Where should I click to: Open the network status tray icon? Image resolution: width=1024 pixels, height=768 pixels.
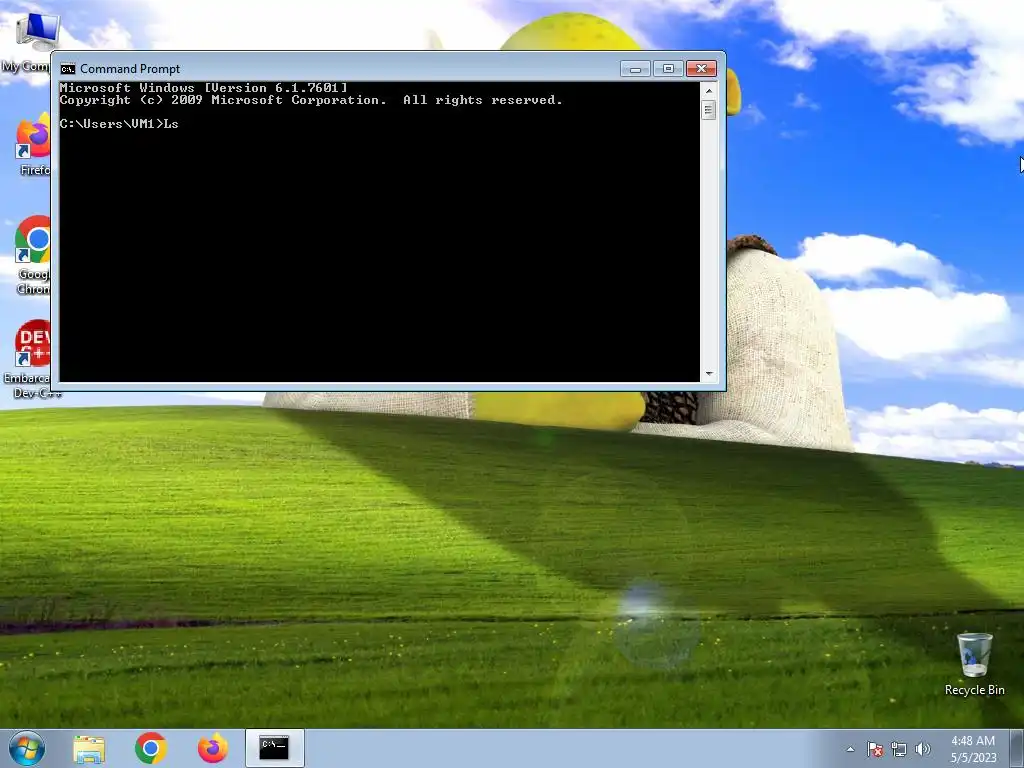coord(899,749)
